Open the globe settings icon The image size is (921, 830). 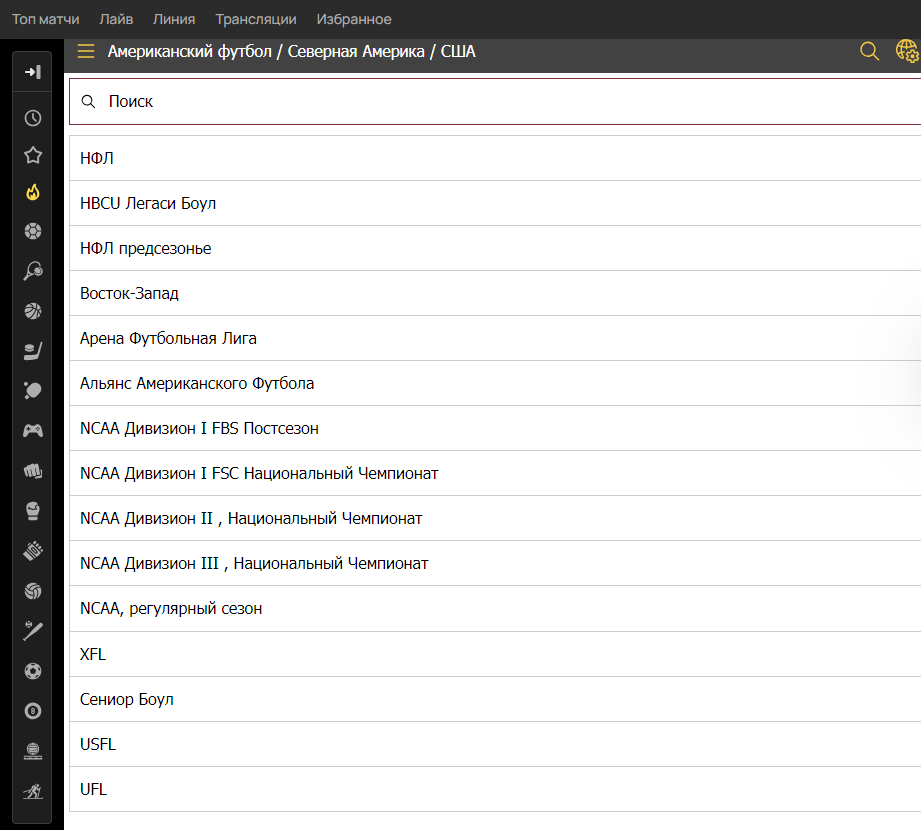tap(907, 51)
